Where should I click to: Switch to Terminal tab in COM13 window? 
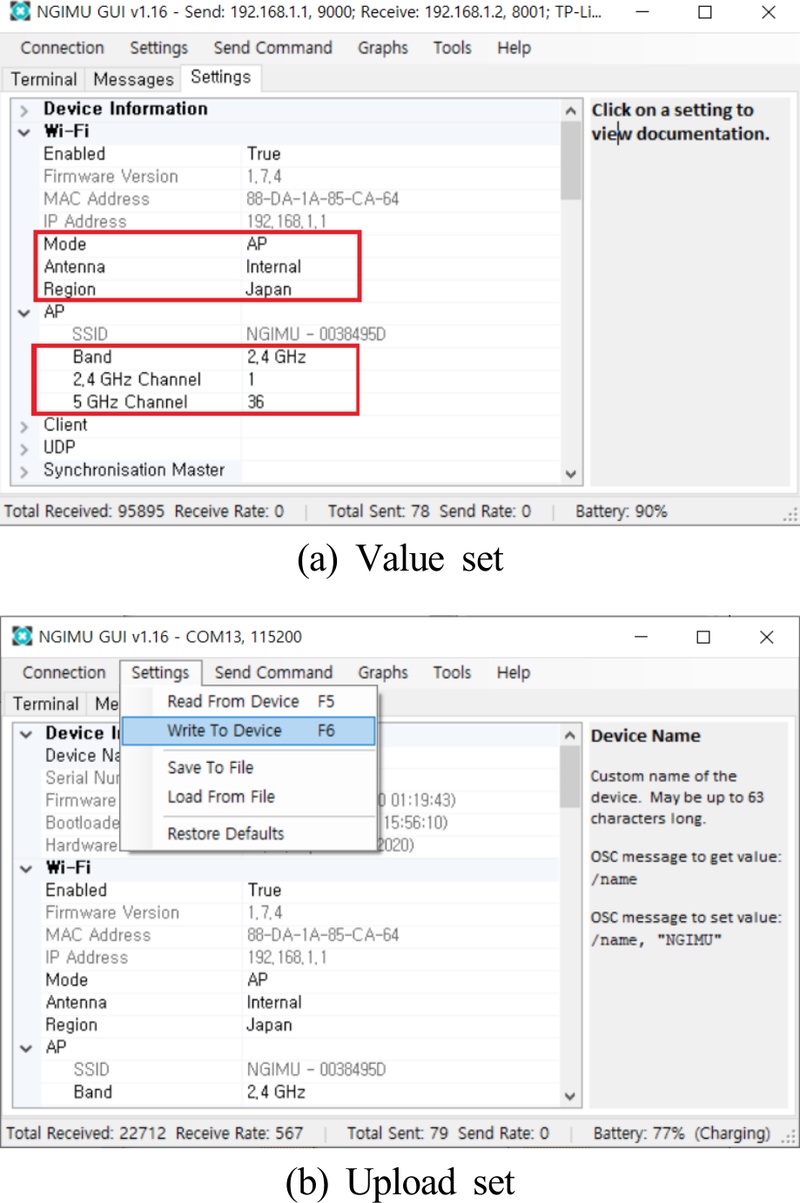tap(46, 704)
